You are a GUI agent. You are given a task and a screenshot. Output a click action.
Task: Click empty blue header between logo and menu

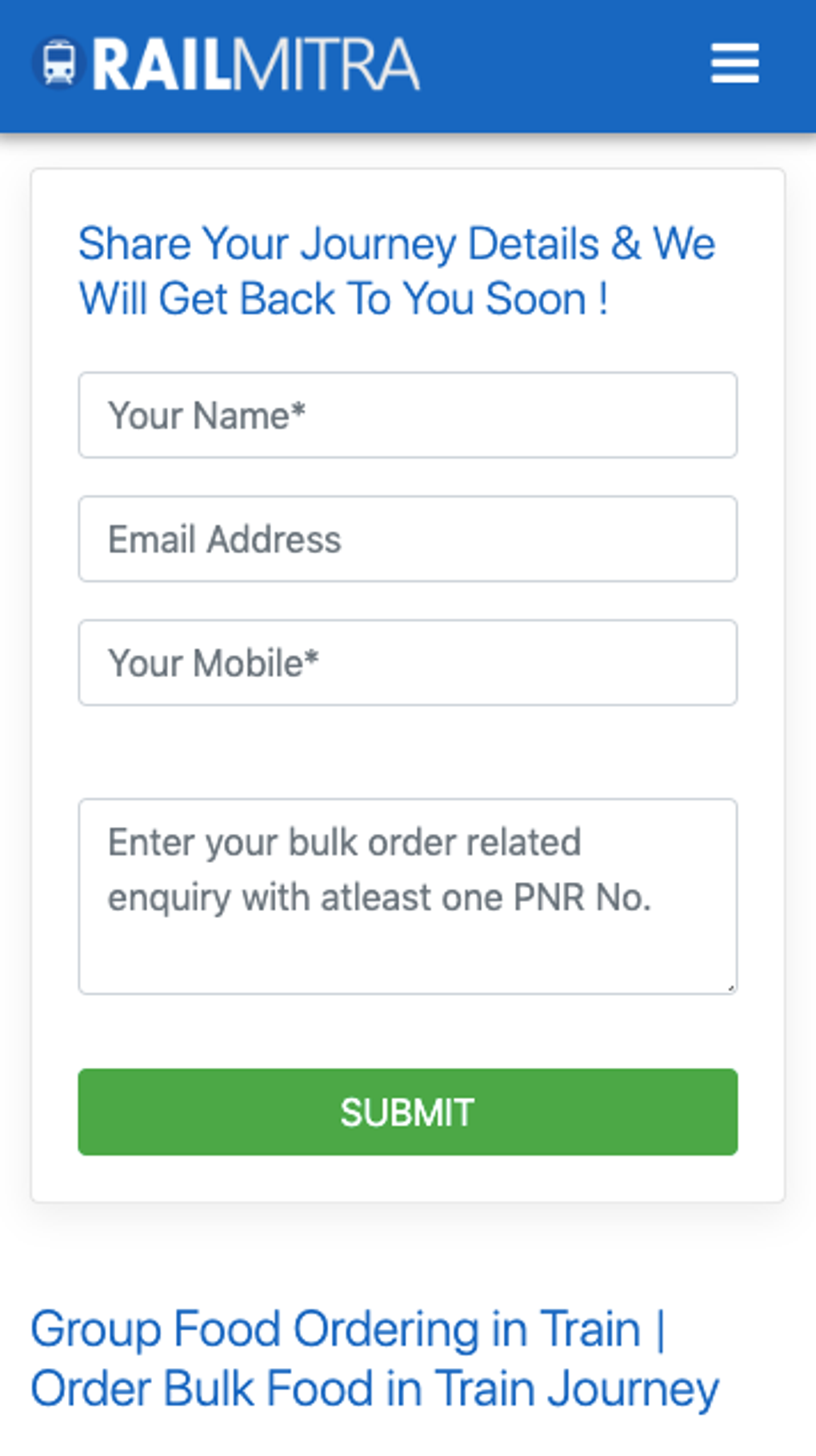click(560, 64)
